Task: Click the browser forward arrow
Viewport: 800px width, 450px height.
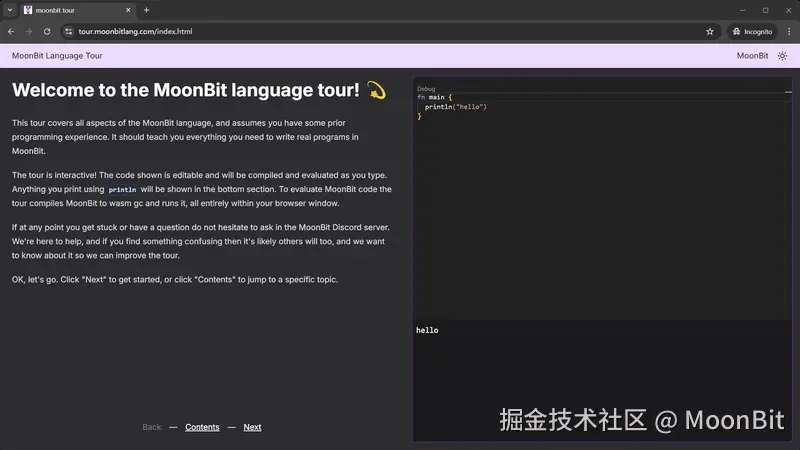Action: coord(29,31)
